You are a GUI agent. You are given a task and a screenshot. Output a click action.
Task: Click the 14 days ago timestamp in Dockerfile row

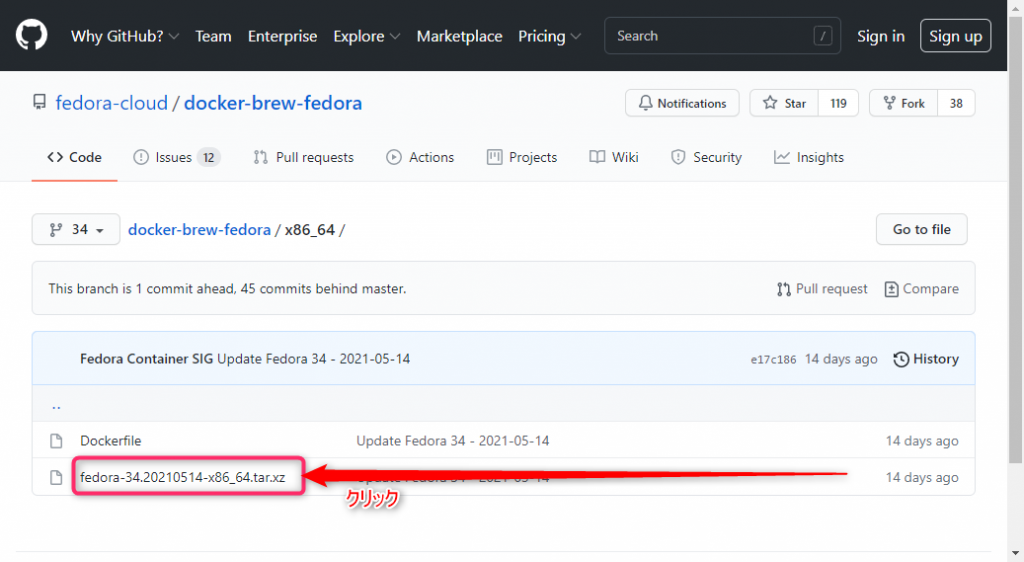pyautogui.click(x=922, y=441)
